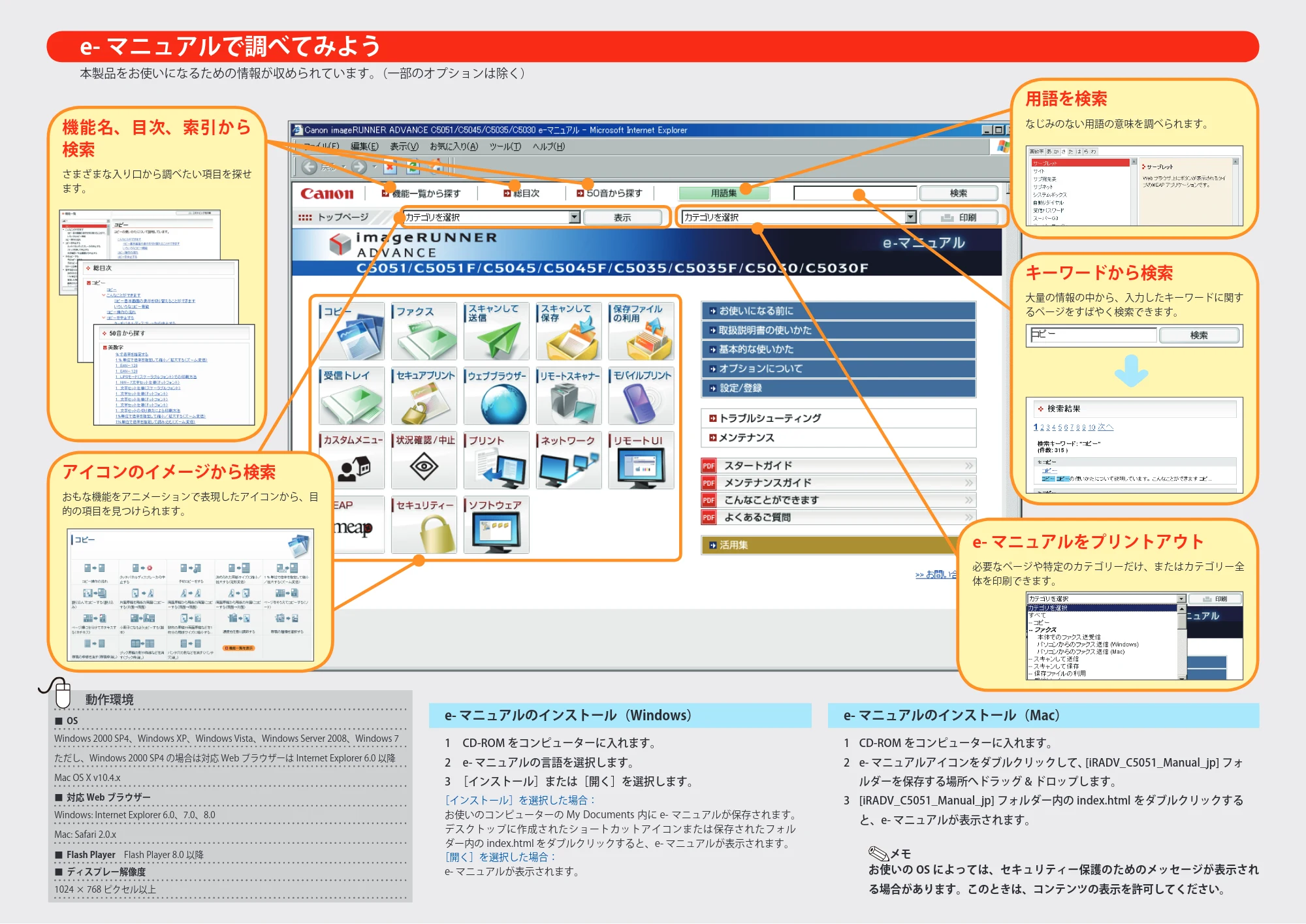Open the ファクス (Fax) function icon
The height and width of the screenshot is (924, 1306).
(x=424, y=331)
